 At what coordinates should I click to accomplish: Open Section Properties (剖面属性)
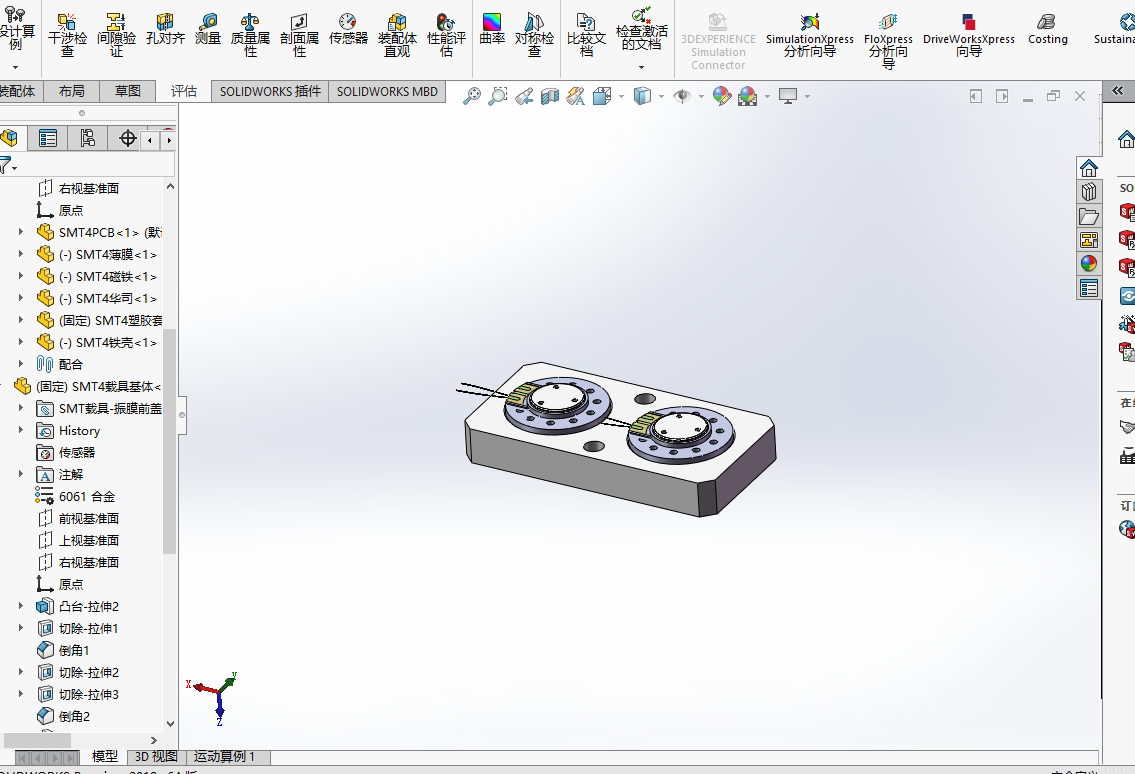click(x=299, y=35)
